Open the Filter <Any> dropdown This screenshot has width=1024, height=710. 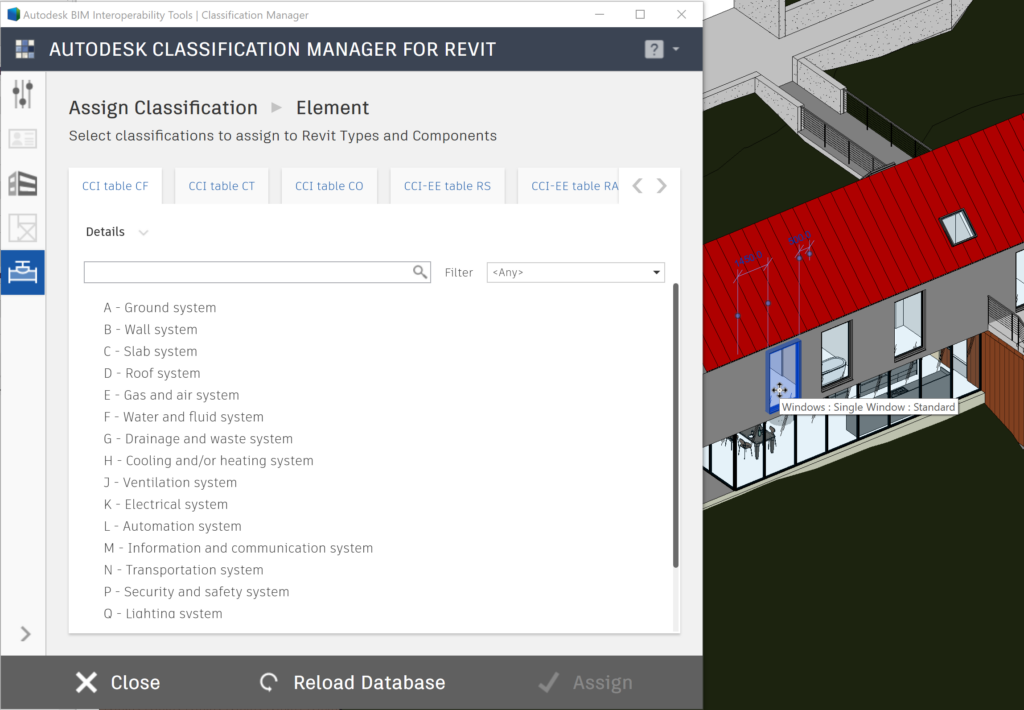point(575,272)
